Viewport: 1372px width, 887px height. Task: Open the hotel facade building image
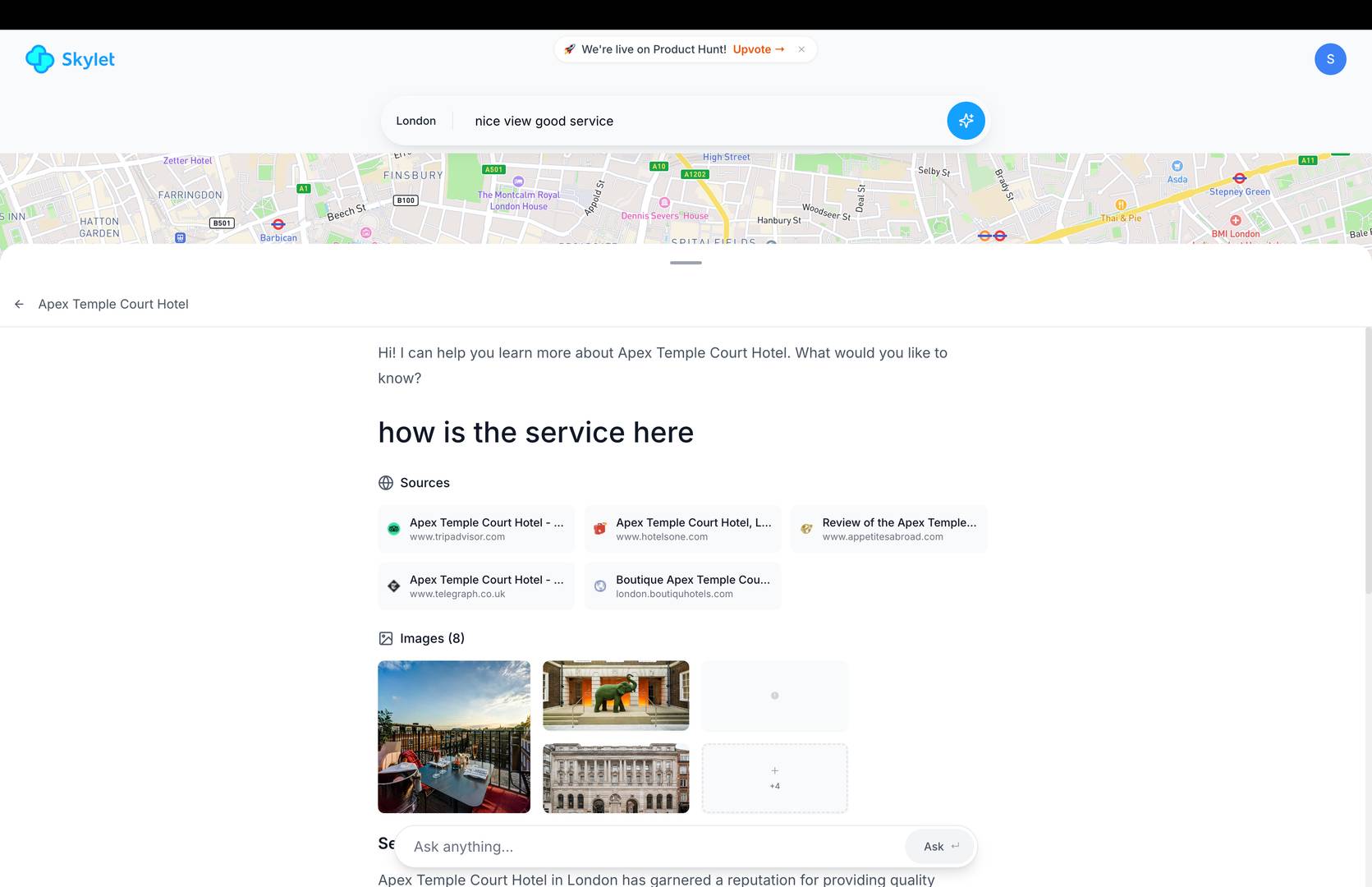(616, 779)
